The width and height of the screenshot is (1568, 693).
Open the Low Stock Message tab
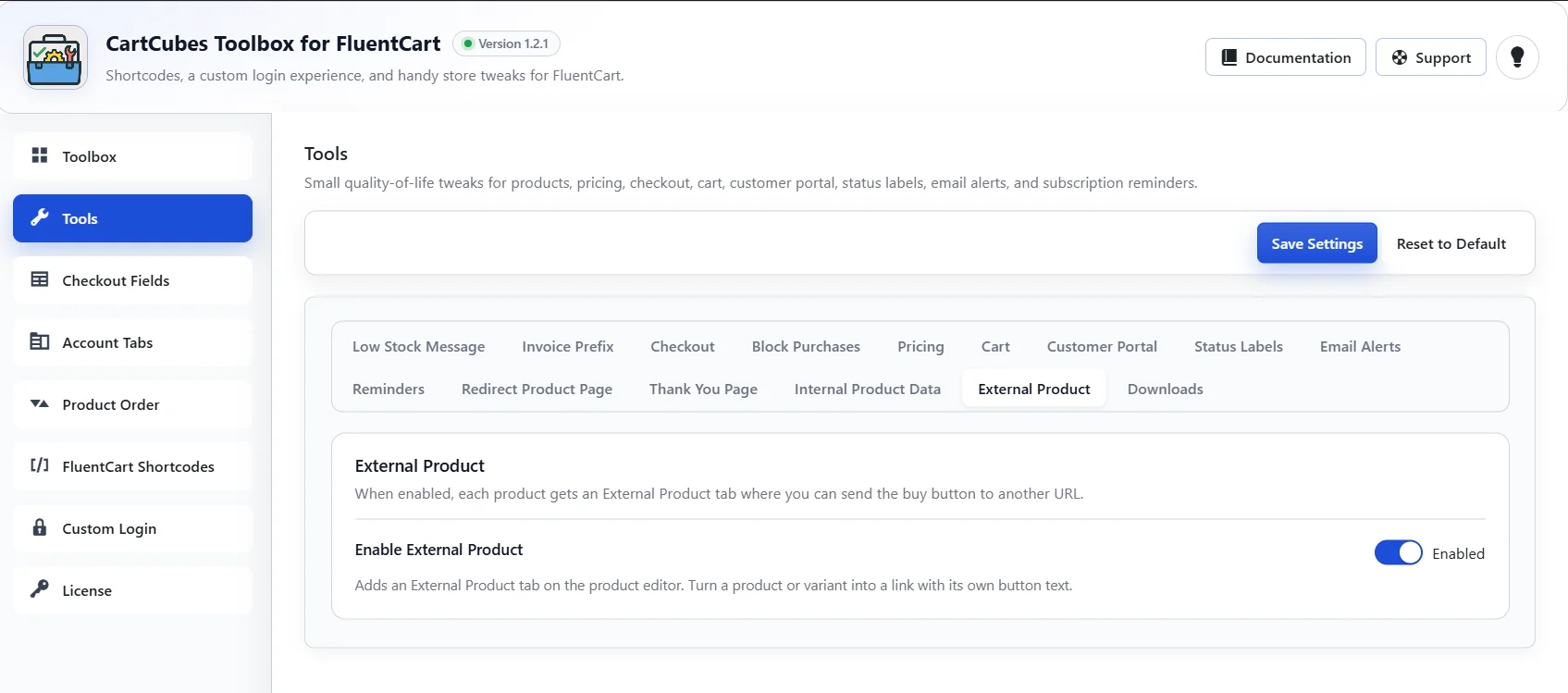tap(418, 346)
